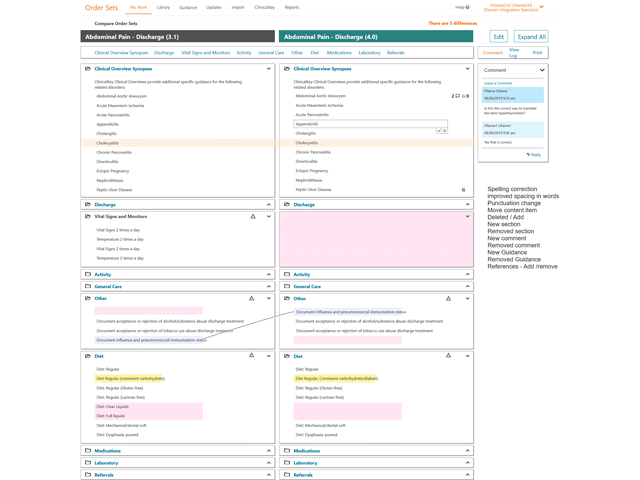Screen dimensions: 640x480
Task: Click the Reply arrow in comment panel
Action: tap(533, 154)
